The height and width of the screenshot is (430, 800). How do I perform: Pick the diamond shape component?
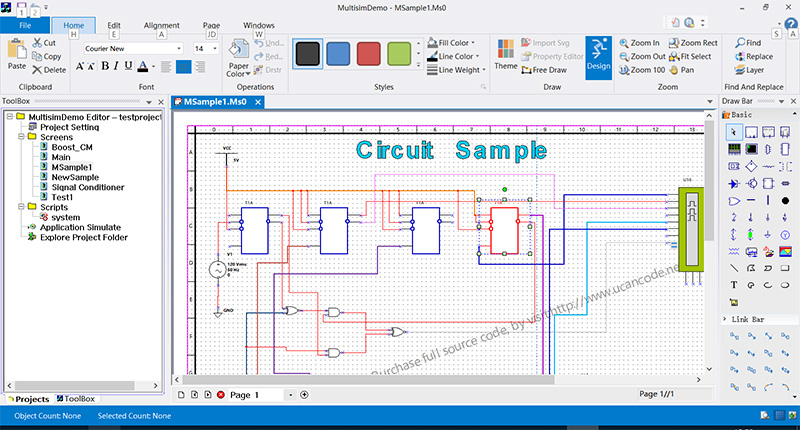[751, 166]
